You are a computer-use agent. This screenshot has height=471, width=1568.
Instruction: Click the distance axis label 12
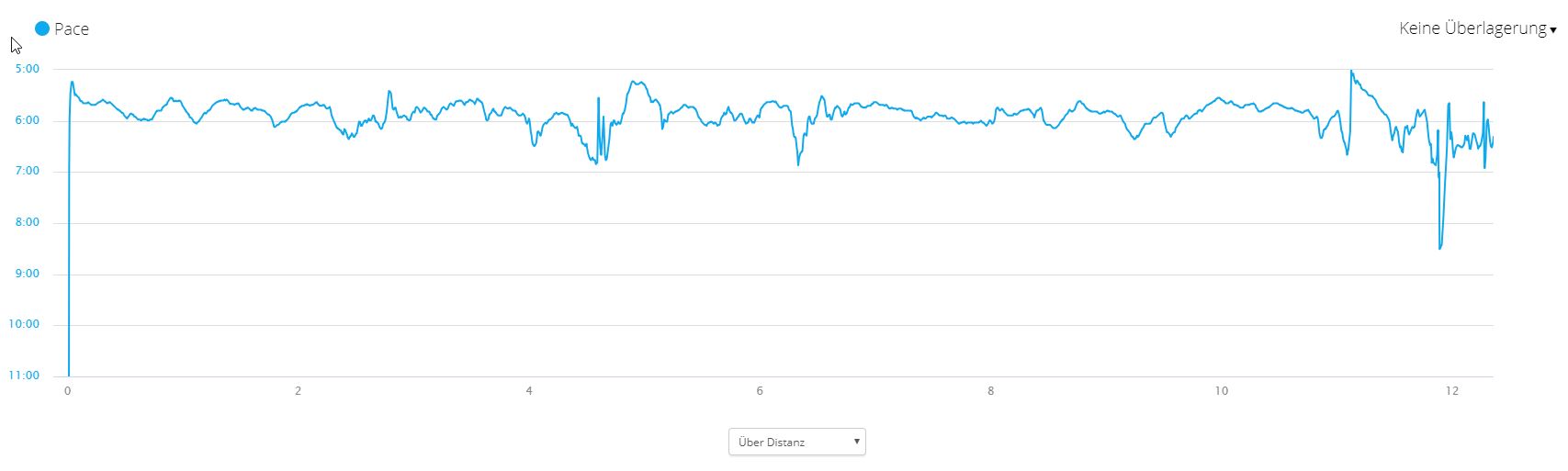click(1451, 391)
